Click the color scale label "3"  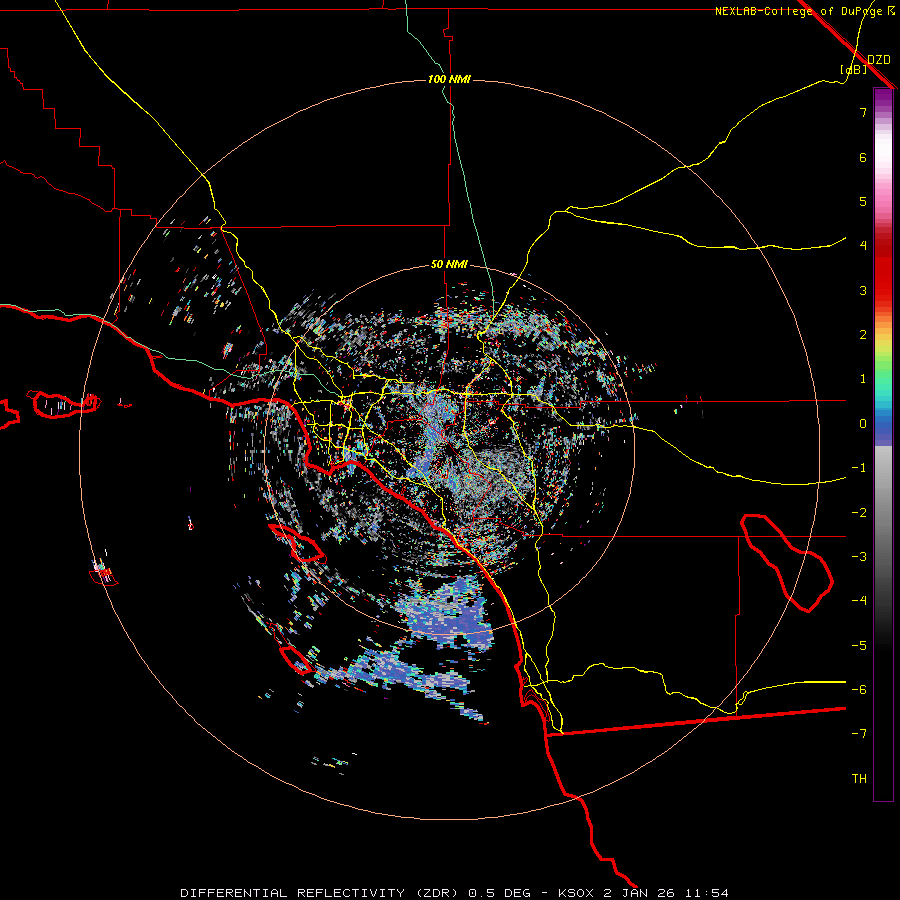(x=863, y=290)
